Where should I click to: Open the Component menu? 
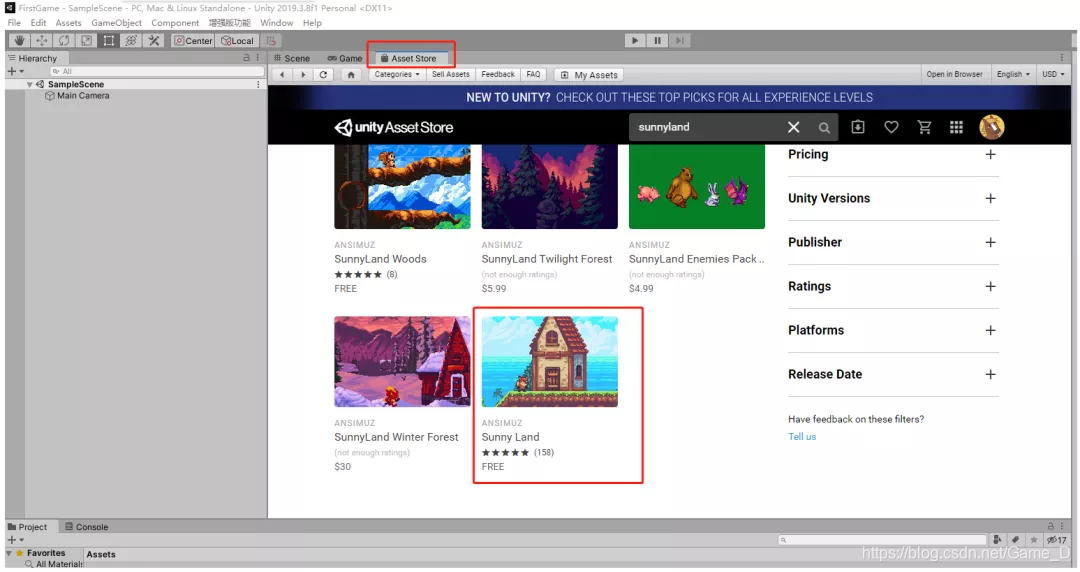175,23
